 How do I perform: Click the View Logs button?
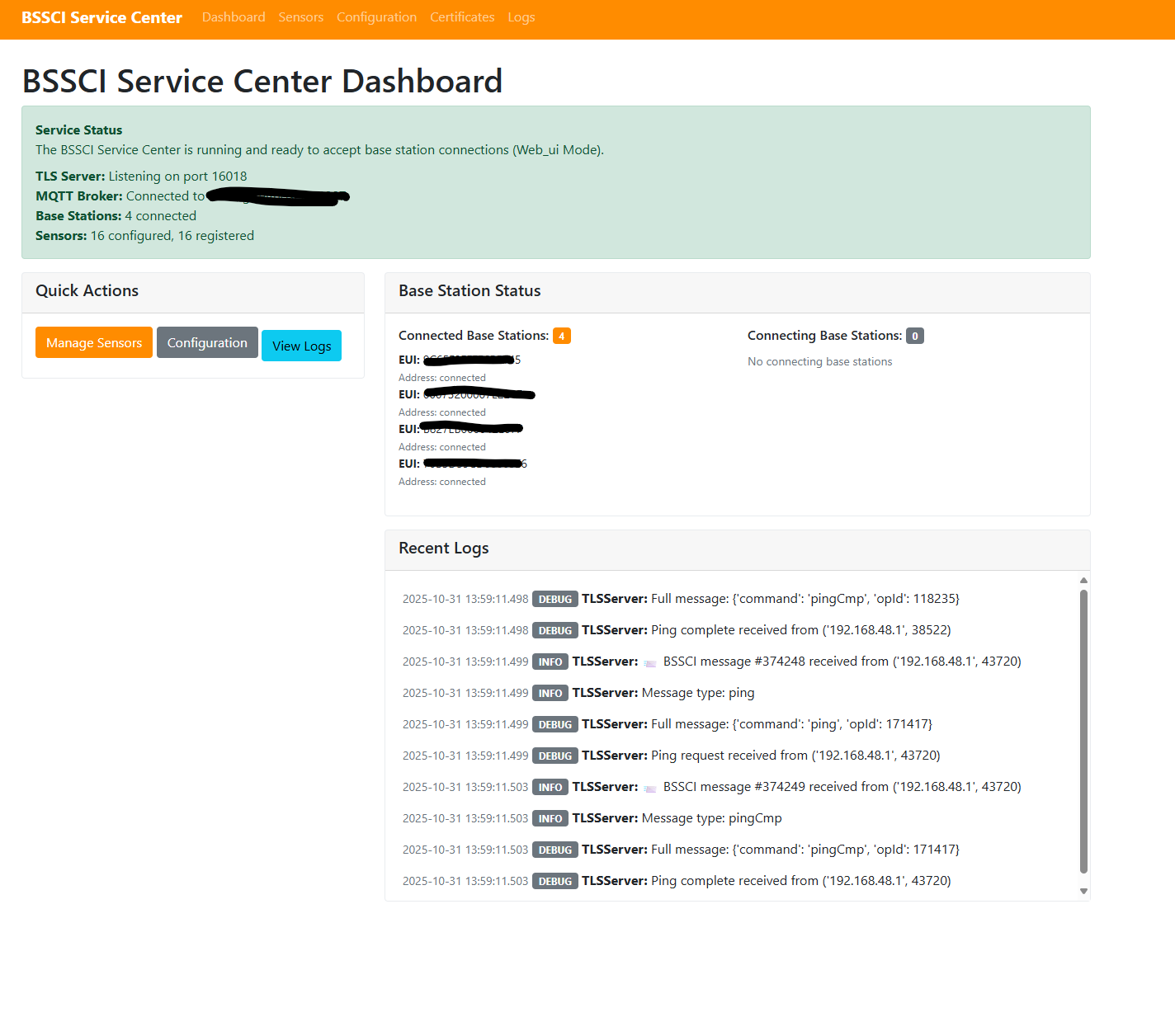coord(301,346)
